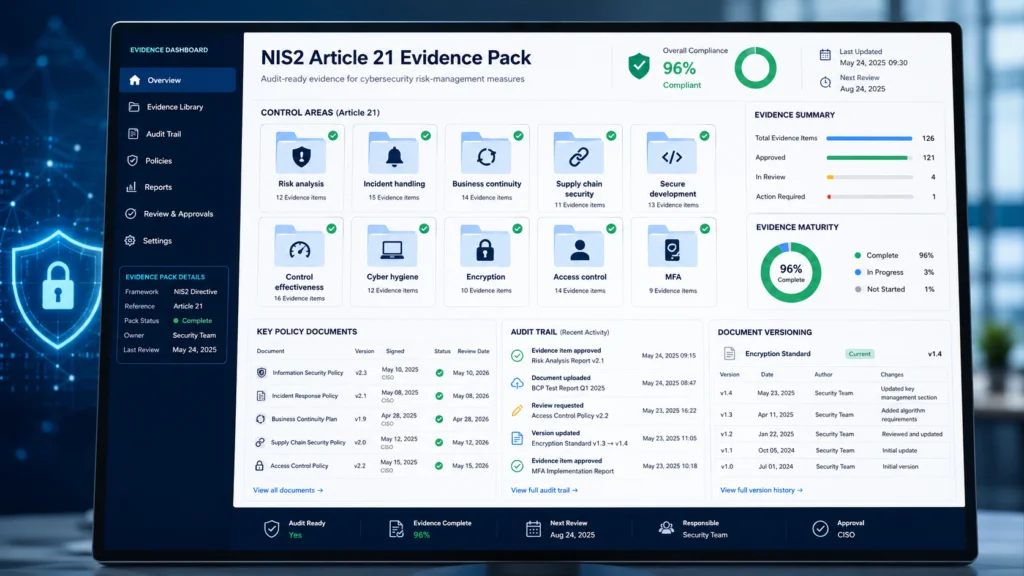Follow the View all documents link
Viewport: 1024px width, 576px height.
(x=288, y=490)
